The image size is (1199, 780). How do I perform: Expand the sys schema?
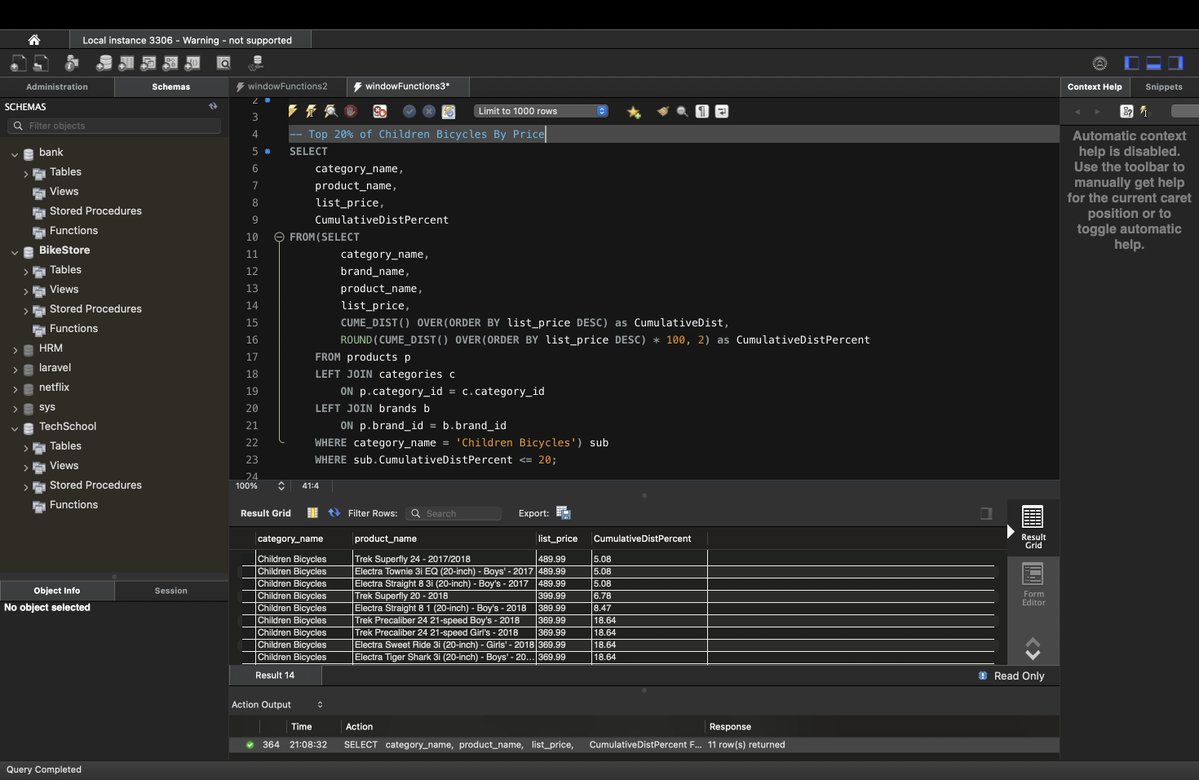pyautogui.click(x=15, y=408)
